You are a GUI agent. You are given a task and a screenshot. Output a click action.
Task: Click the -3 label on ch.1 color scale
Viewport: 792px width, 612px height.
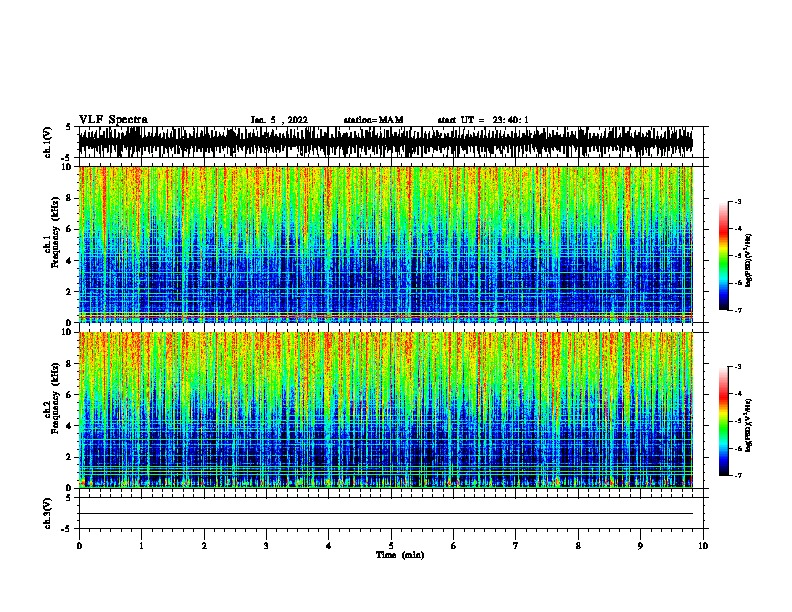coord(738,202)
